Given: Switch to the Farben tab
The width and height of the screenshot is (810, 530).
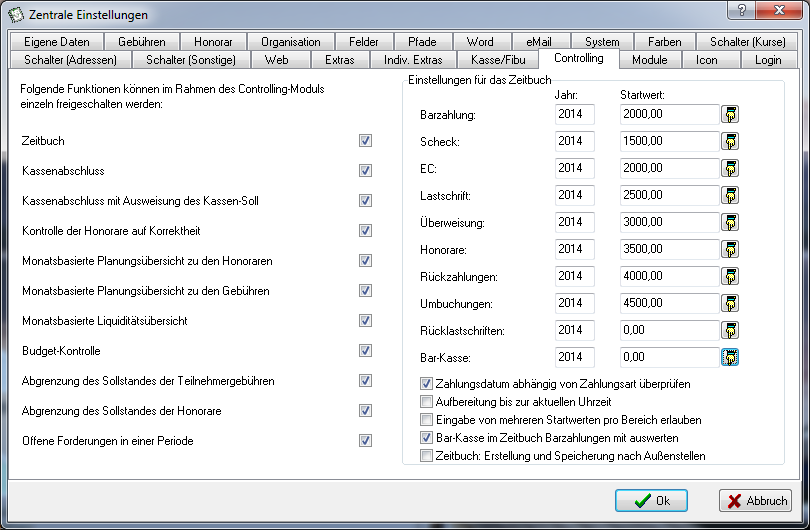Looking at the screenshot, I should [665, 42].
